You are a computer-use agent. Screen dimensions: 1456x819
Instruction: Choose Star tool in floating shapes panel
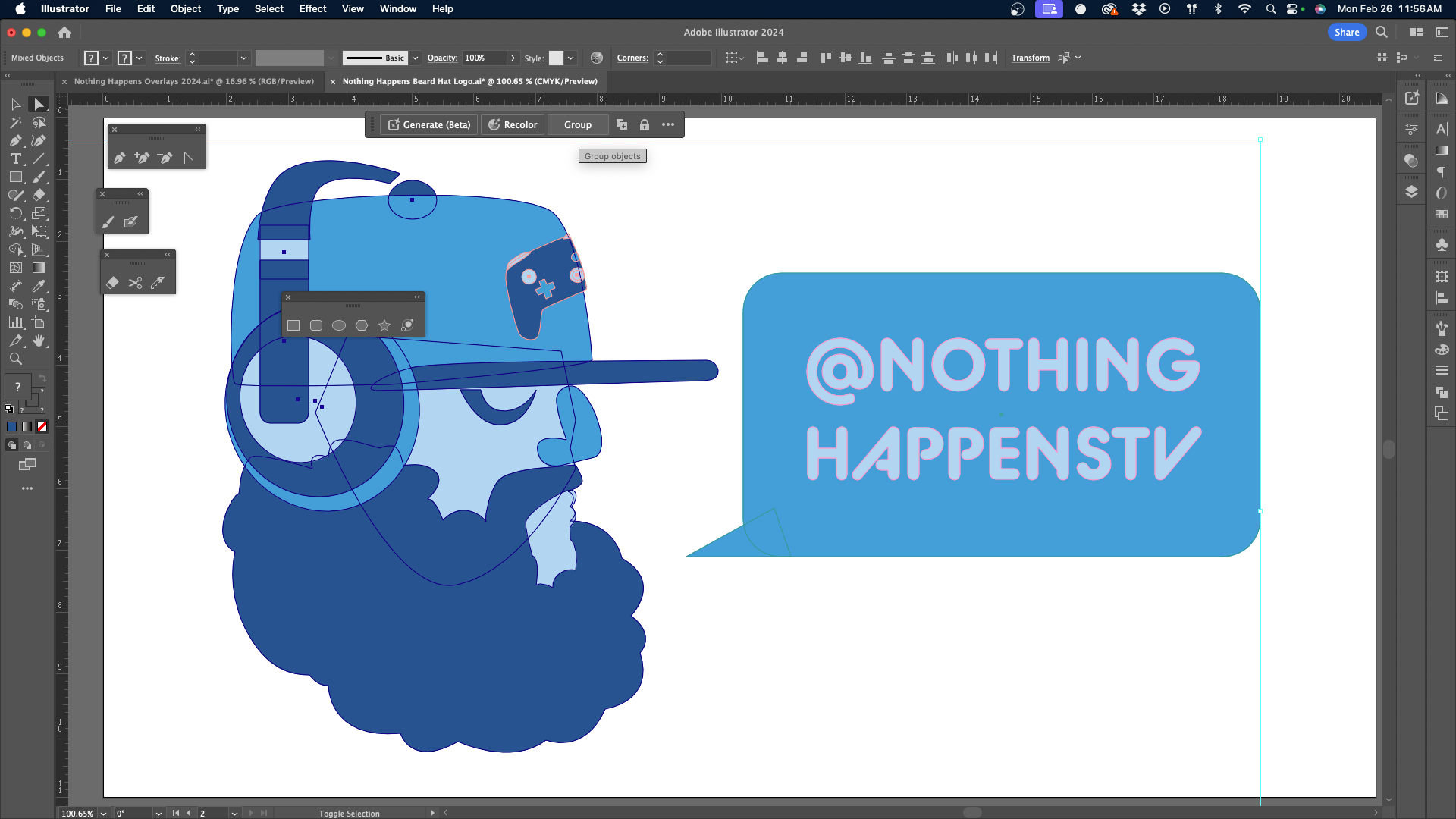[384, 325]
